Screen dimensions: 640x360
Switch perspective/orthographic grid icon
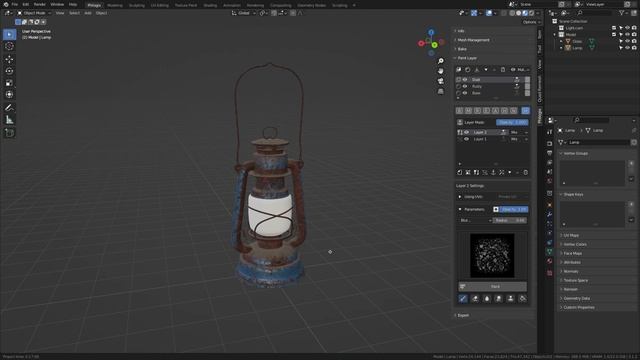coord(441,91)
